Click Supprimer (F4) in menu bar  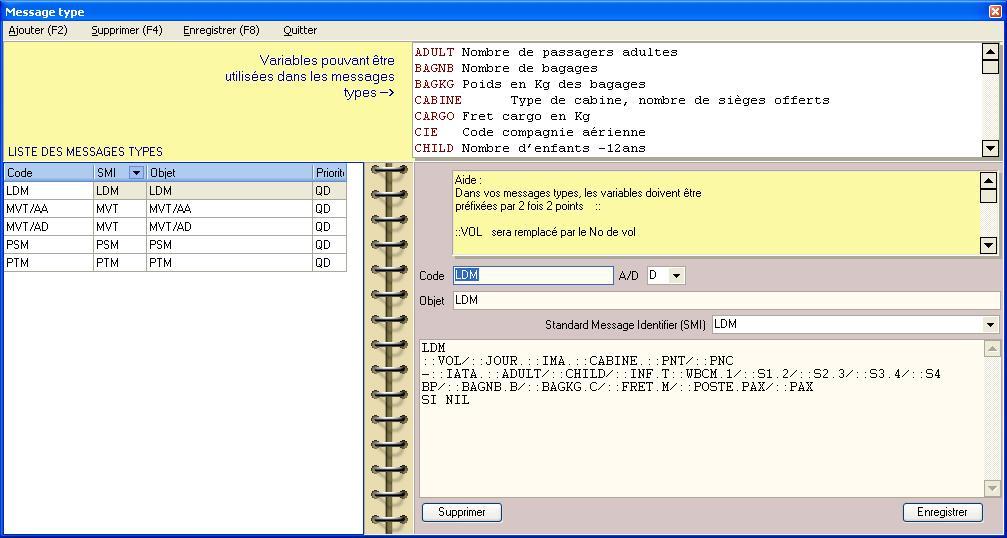[x=126, y=30]
